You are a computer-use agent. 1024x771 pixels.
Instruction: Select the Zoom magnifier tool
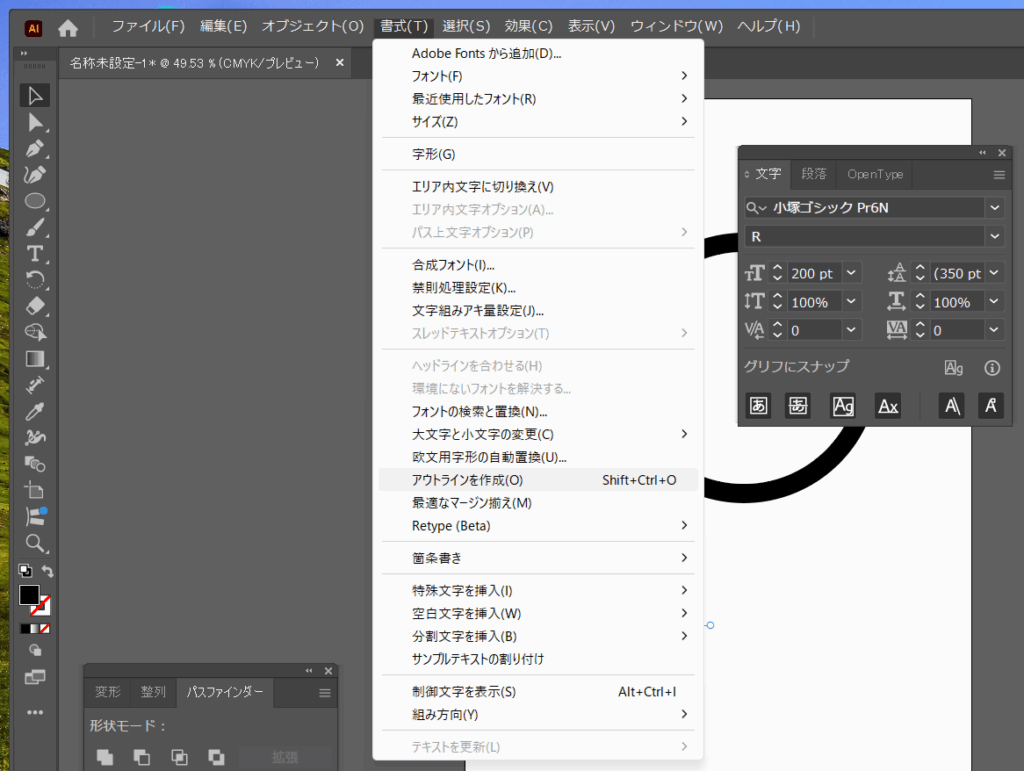pyautogui.click(x=35, y=543)
